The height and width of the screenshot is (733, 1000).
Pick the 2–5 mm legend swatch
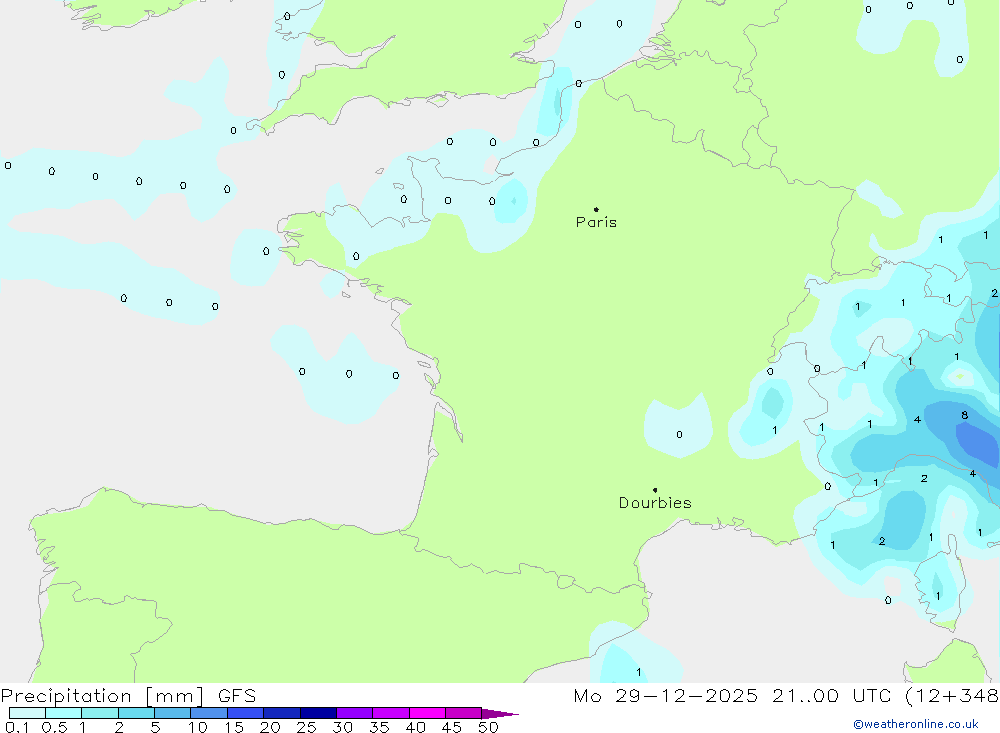point(136,713)
